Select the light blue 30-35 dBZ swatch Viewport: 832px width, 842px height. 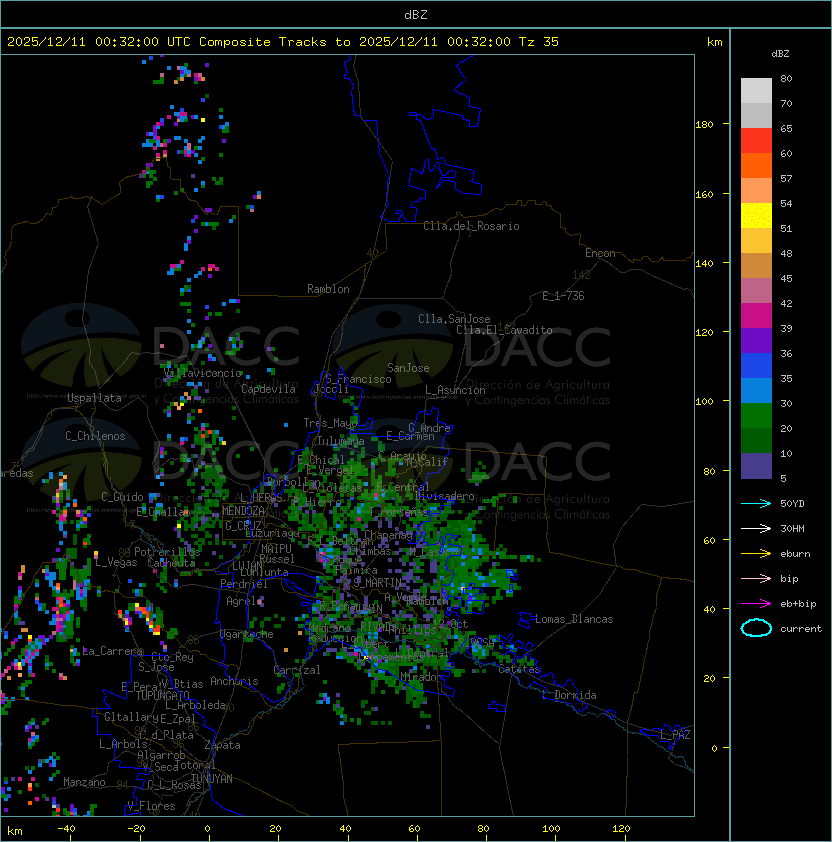(x=756, y=390)
